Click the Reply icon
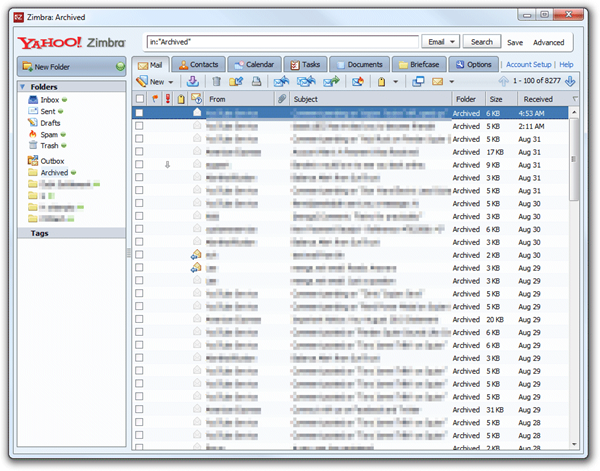The height and width of the screenshot is (471, 600). click(281, 81)
